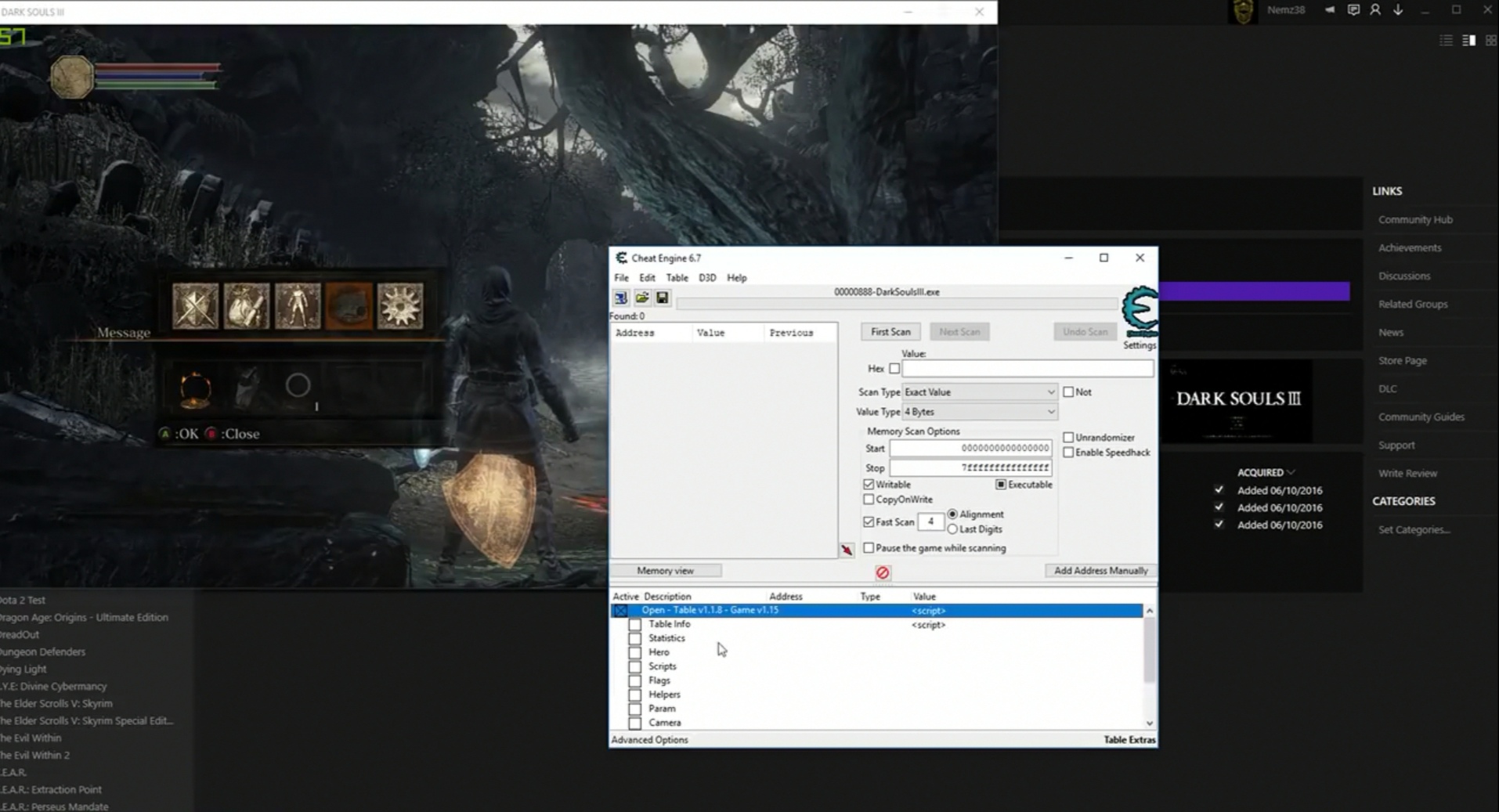Image resolution: width=1499 pixels, height=812 pixels.
Task: Open Advanced Options
Action: (x=649, y=739)
